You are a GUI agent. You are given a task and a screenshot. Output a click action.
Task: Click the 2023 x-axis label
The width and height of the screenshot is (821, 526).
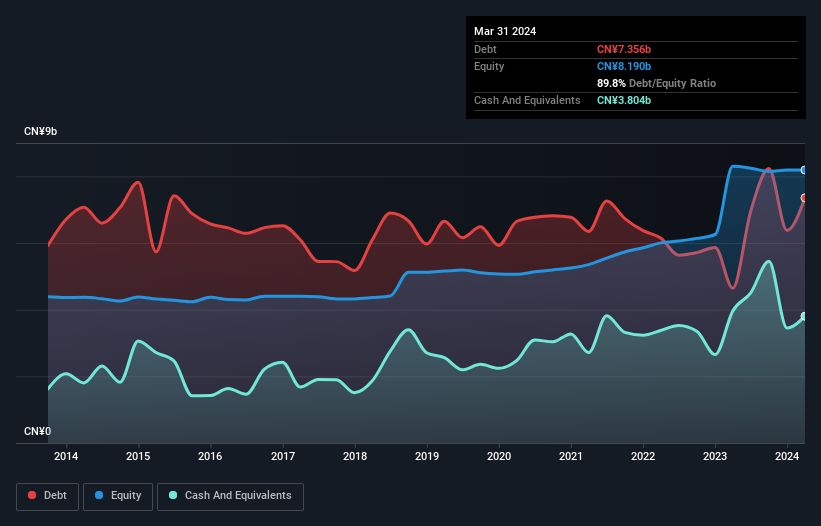point(715,456)
